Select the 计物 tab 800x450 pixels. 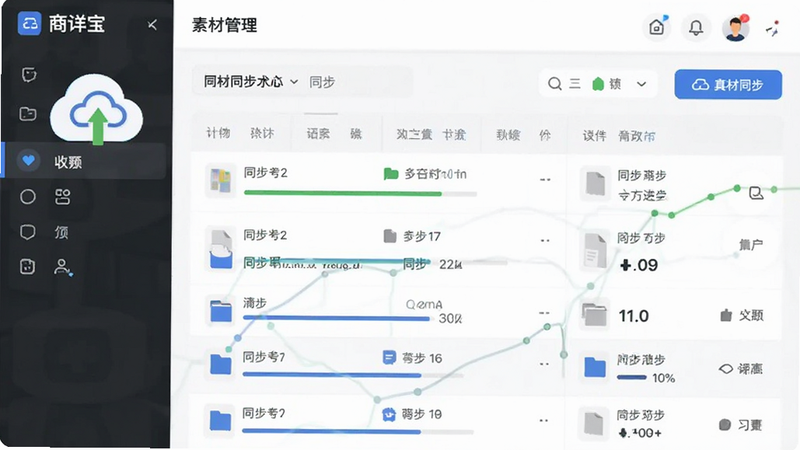coord(218,133)
